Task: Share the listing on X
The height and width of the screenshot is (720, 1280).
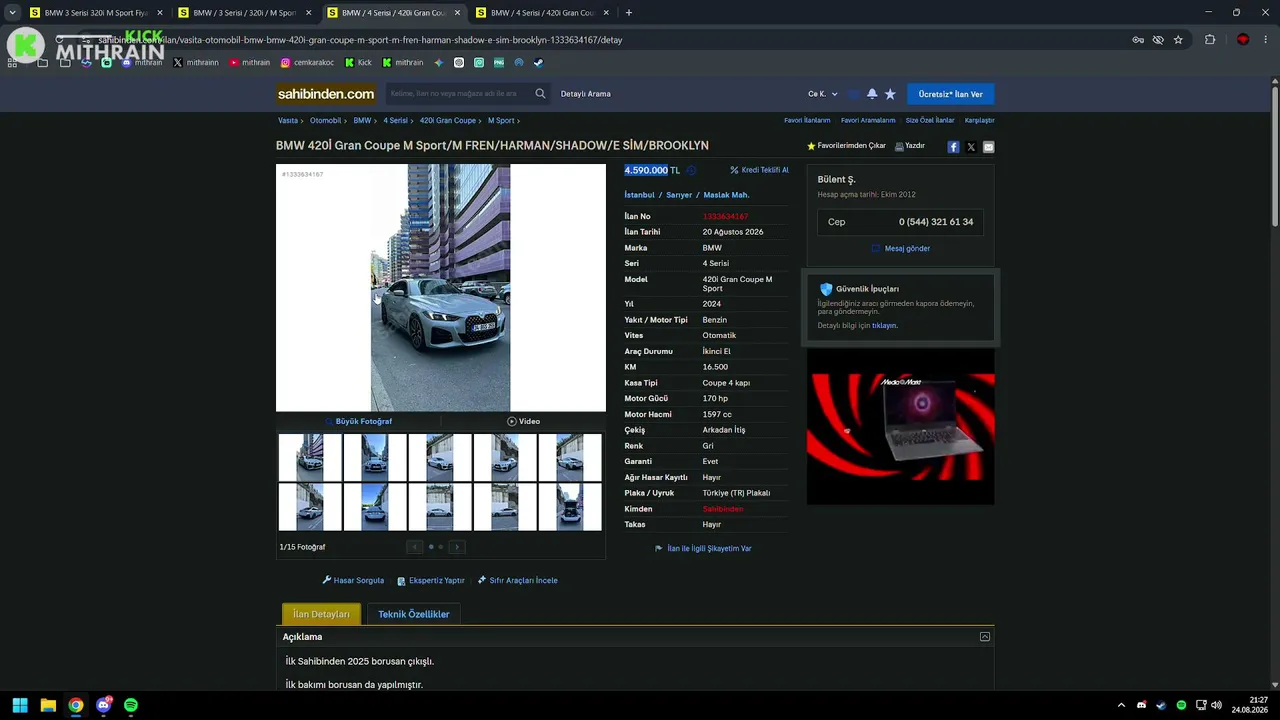Action: (x=971, y=147)
